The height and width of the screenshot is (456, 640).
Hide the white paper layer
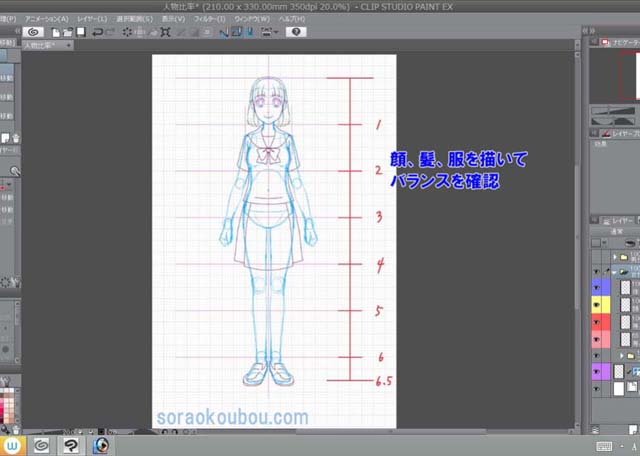[x=596, y=389]
